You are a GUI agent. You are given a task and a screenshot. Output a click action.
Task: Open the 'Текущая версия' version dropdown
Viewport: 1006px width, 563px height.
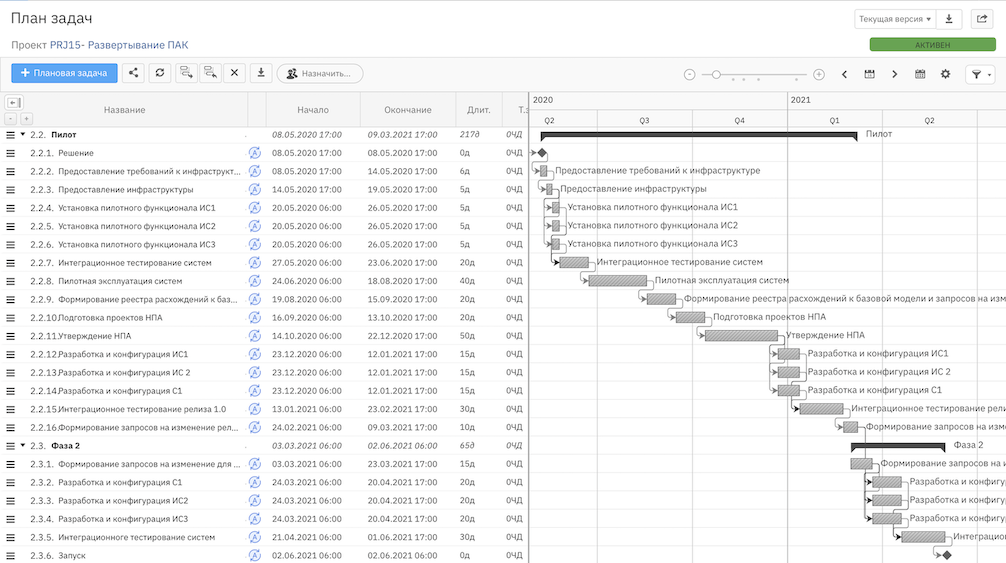895,19
